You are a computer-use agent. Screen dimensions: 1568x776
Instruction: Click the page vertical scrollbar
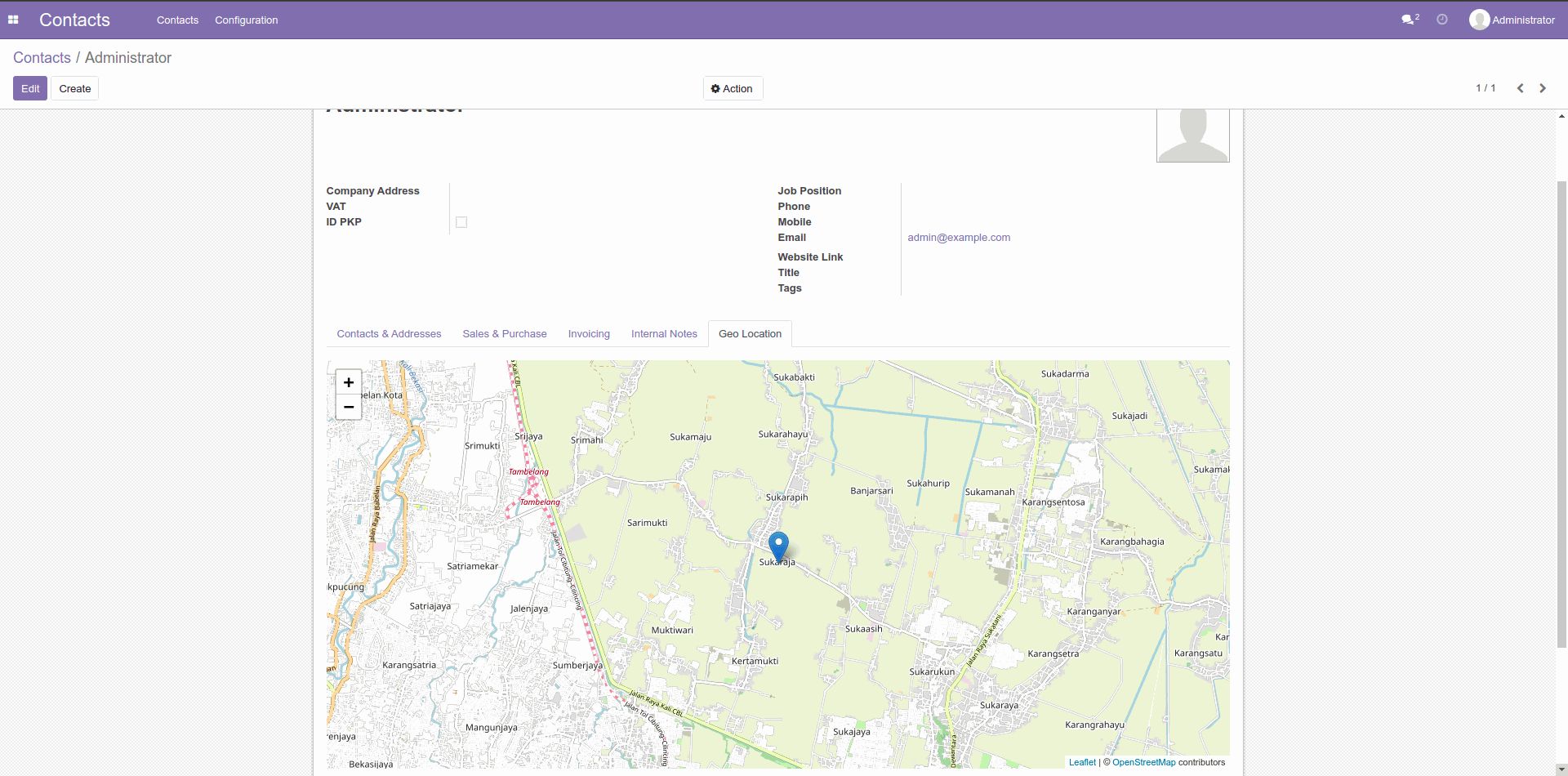click(1561, 408)
